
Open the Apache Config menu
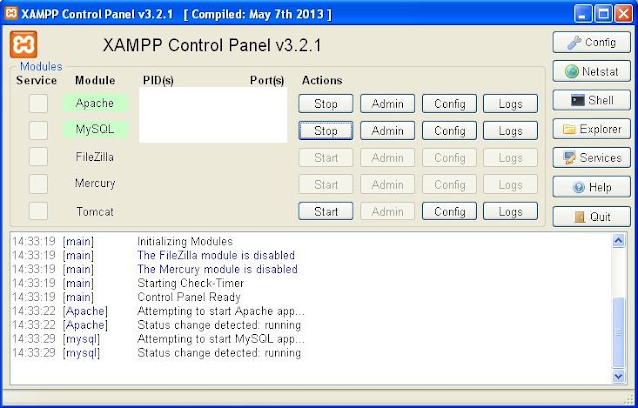[449, 104]
